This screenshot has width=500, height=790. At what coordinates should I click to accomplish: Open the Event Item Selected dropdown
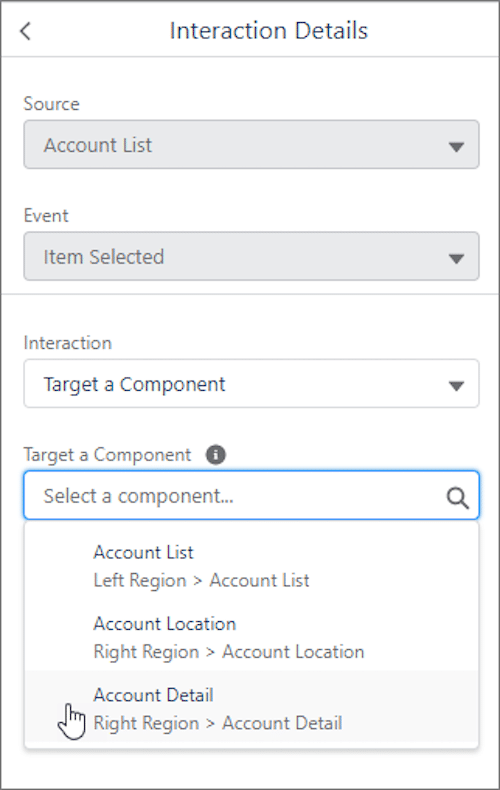252,256
